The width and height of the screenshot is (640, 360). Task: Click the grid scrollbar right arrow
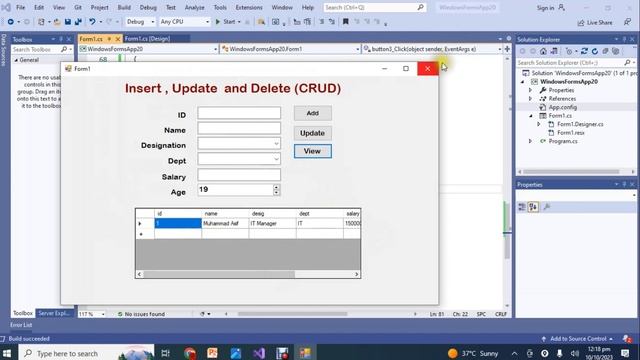(357, 275)
